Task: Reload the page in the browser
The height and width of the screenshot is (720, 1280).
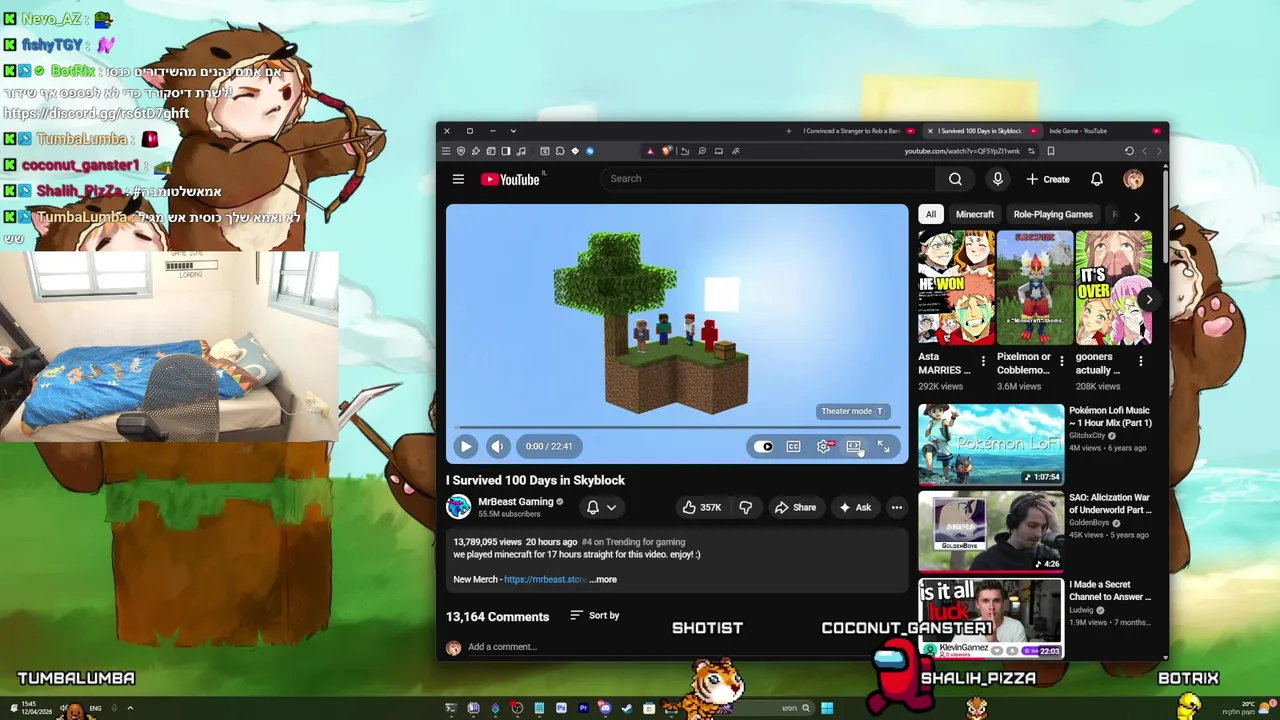Action: 1129,151
